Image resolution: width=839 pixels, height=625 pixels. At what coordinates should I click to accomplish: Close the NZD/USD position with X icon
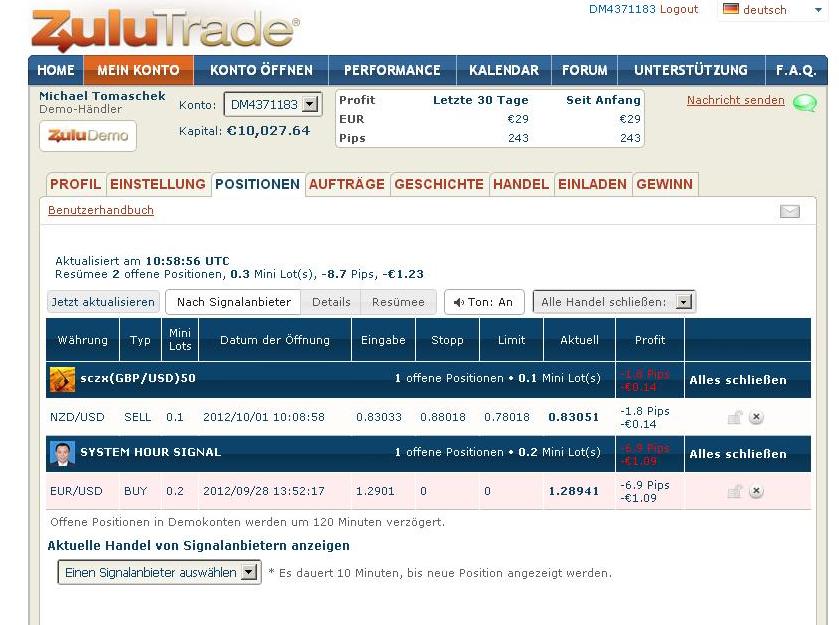(x=756, y=418)
